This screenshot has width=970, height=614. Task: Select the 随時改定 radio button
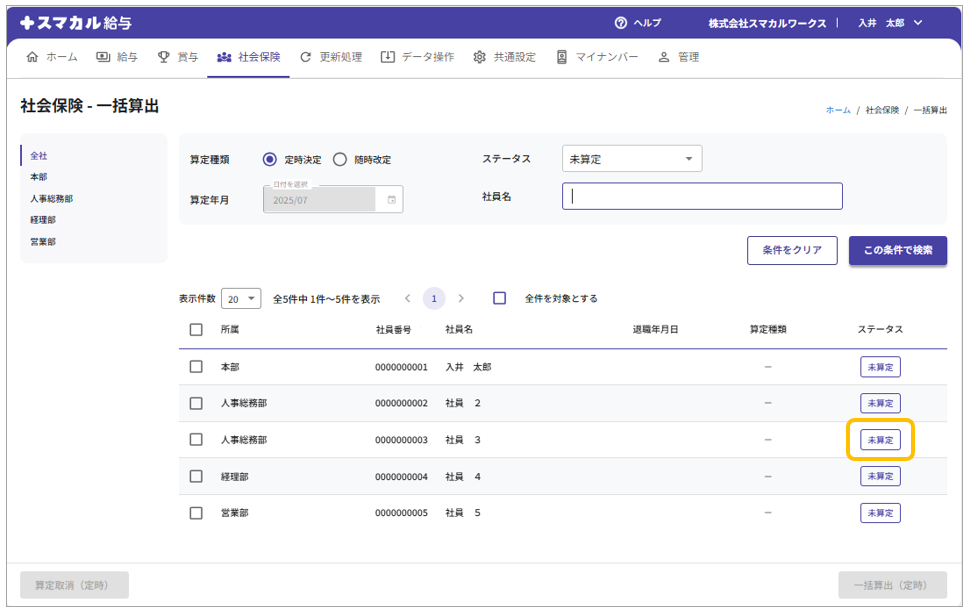pyautogui.click(x=340, y=159)
